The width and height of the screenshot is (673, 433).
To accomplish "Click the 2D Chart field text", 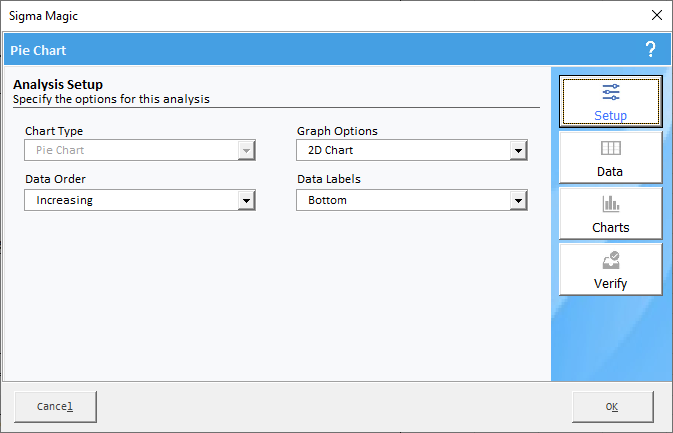I will click(330, 150).
